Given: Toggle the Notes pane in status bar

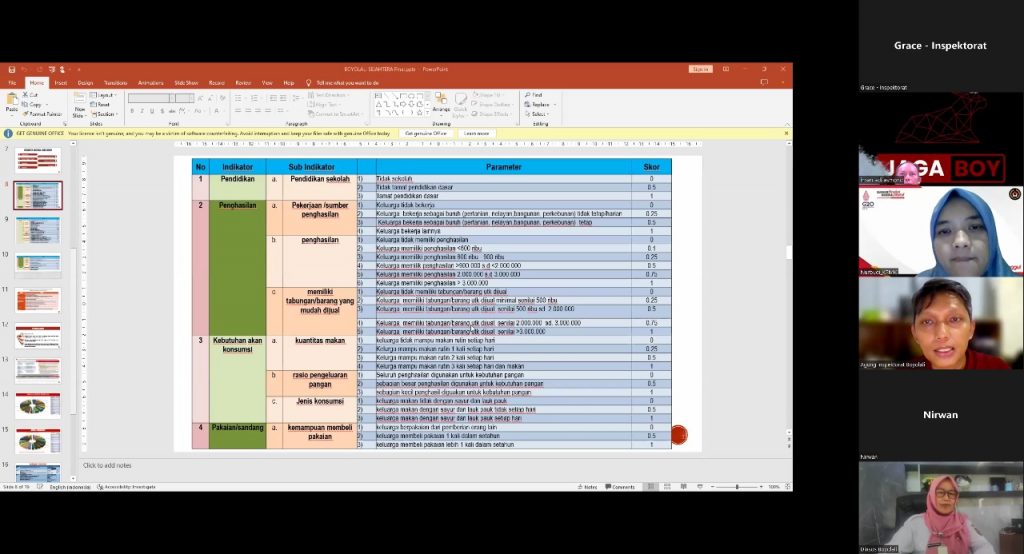Looking at the screenshot, I should coord(590,487).
